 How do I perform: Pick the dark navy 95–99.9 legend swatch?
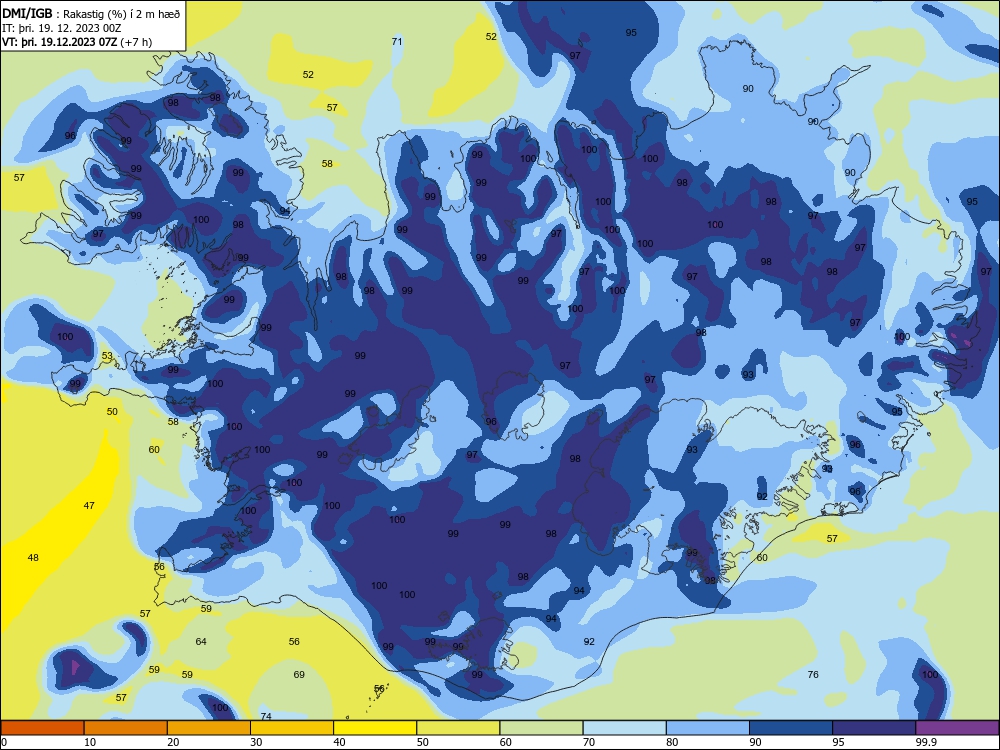(x=874, y=728)
